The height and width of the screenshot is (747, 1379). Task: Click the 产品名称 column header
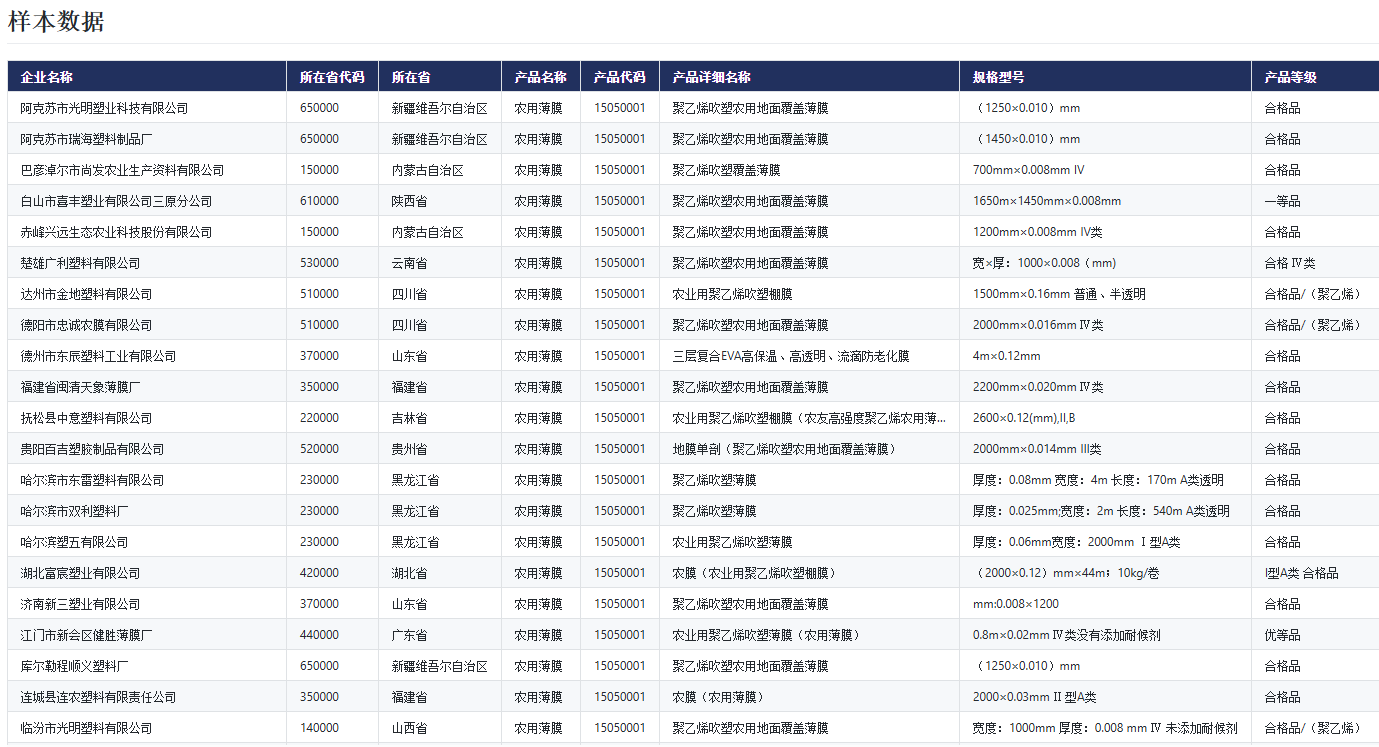pyautogui.click(x=541, y=77)
